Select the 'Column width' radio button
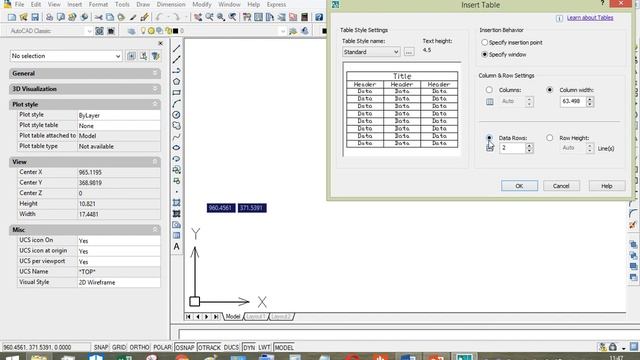Viewport: 640px width, 360px height. point(550,90)
